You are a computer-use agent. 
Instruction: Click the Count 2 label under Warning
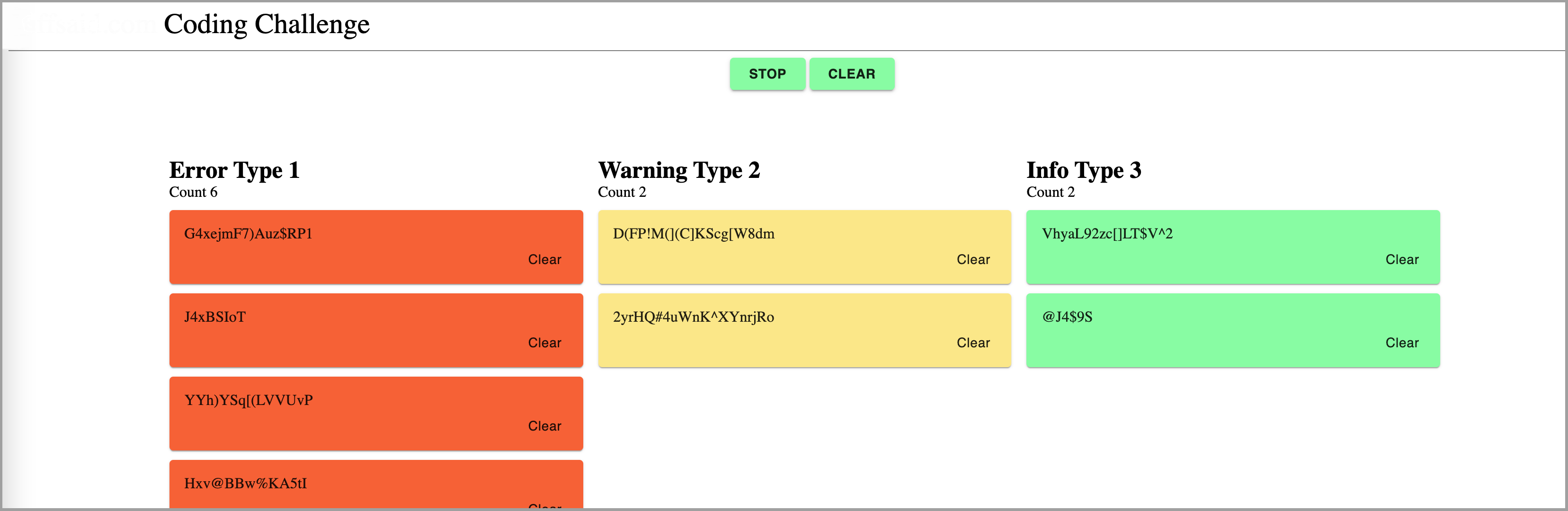point(622,192)
